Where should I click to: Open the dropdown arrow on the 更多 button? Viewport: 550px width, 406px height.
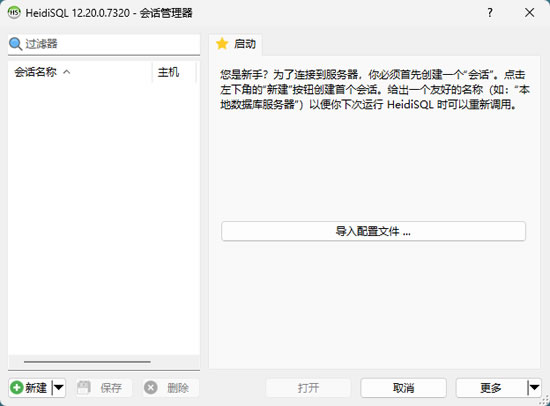click(534, 388)
